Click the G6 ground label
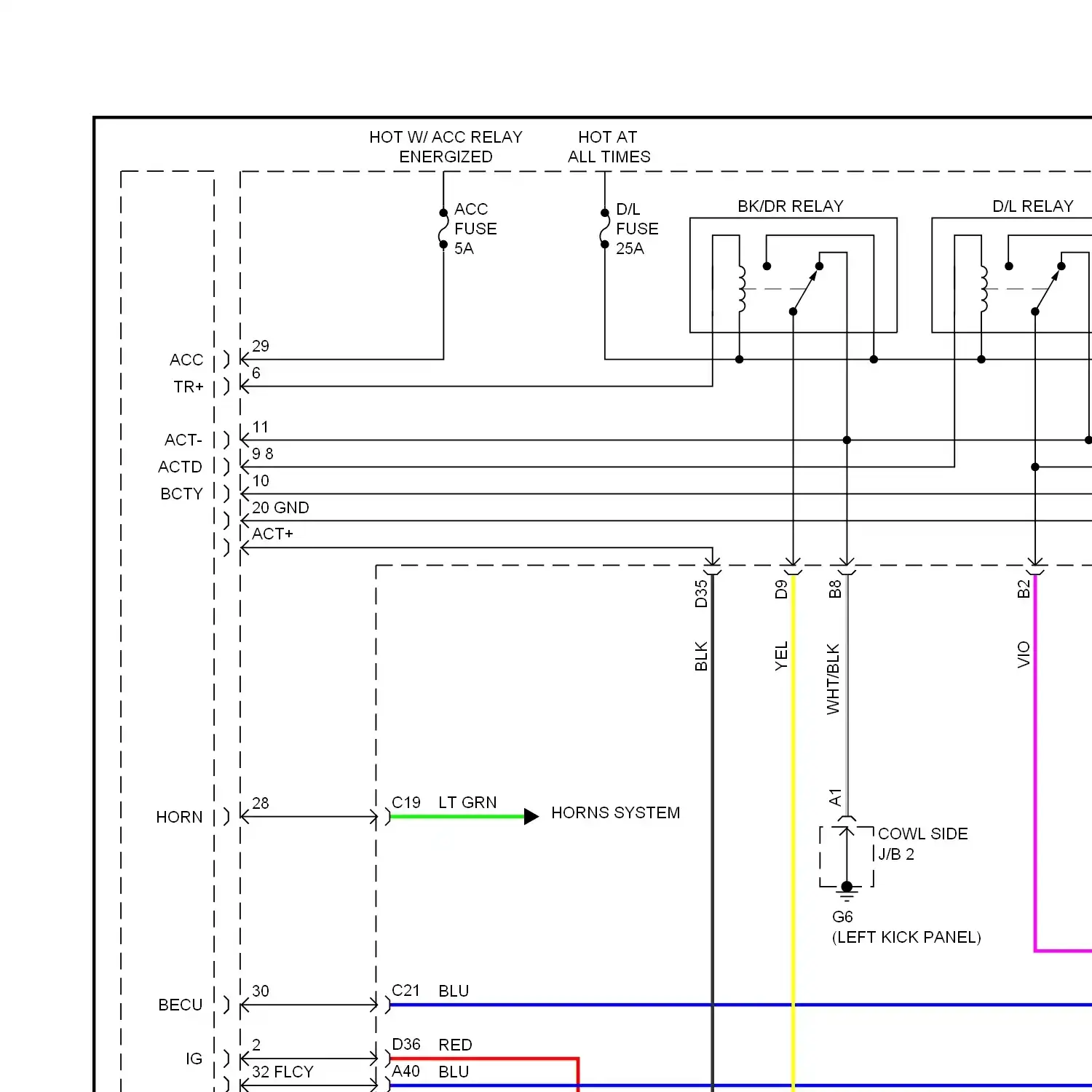 (x=842, y=917)
